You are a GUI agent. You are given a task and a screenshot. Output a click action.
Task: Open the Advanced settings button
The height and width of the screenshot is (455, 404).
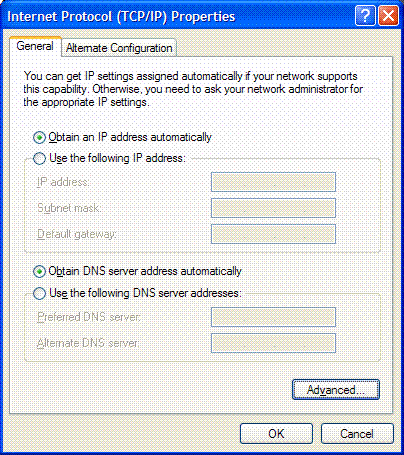(336, 389)
